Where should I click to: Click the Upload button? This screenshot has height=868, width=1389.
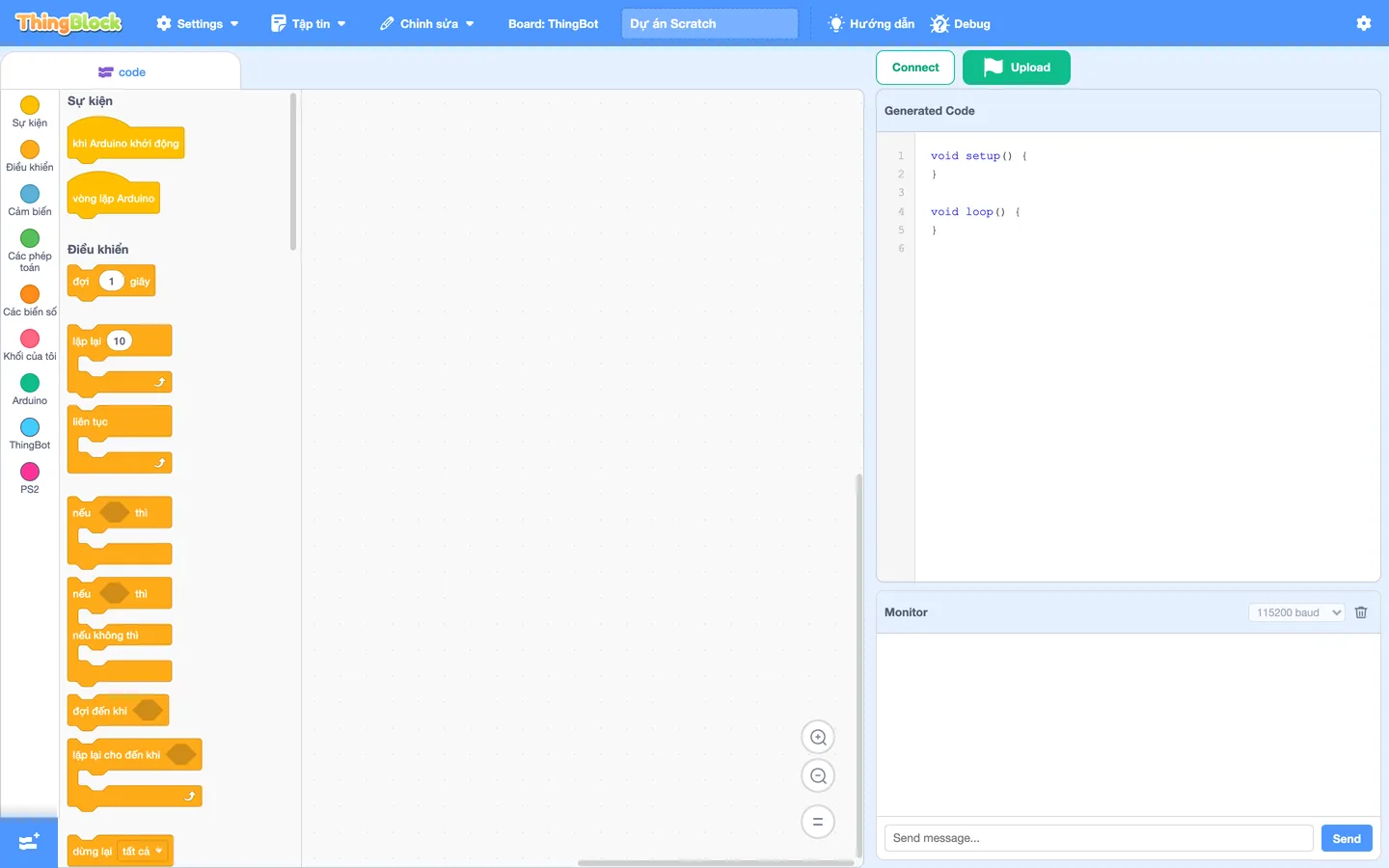pyautogui.click(x=1017, y=68)
